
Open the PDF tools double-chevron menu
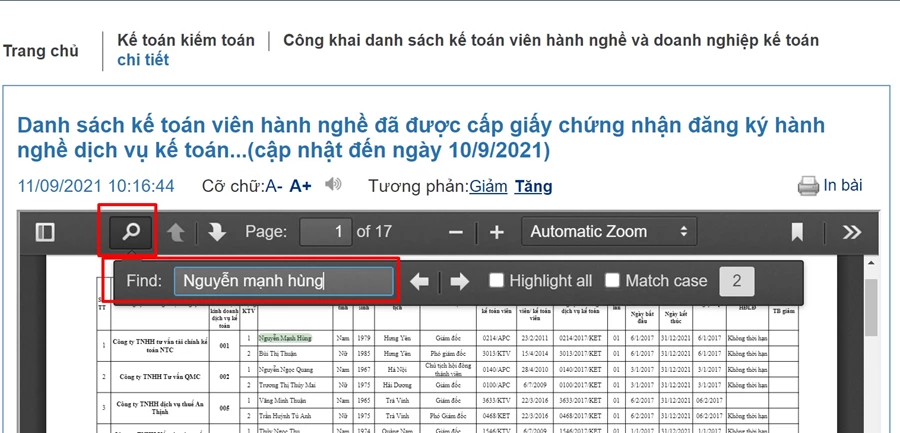852,232
